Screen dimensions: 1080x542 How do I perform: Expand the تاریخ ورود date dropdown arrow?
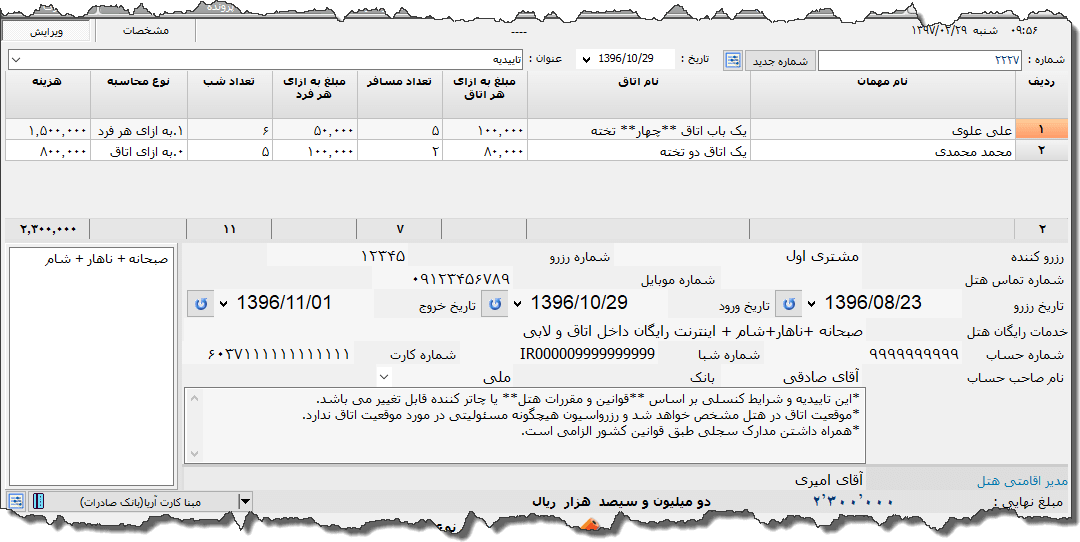pyautogui.click(x=519, y=304)
